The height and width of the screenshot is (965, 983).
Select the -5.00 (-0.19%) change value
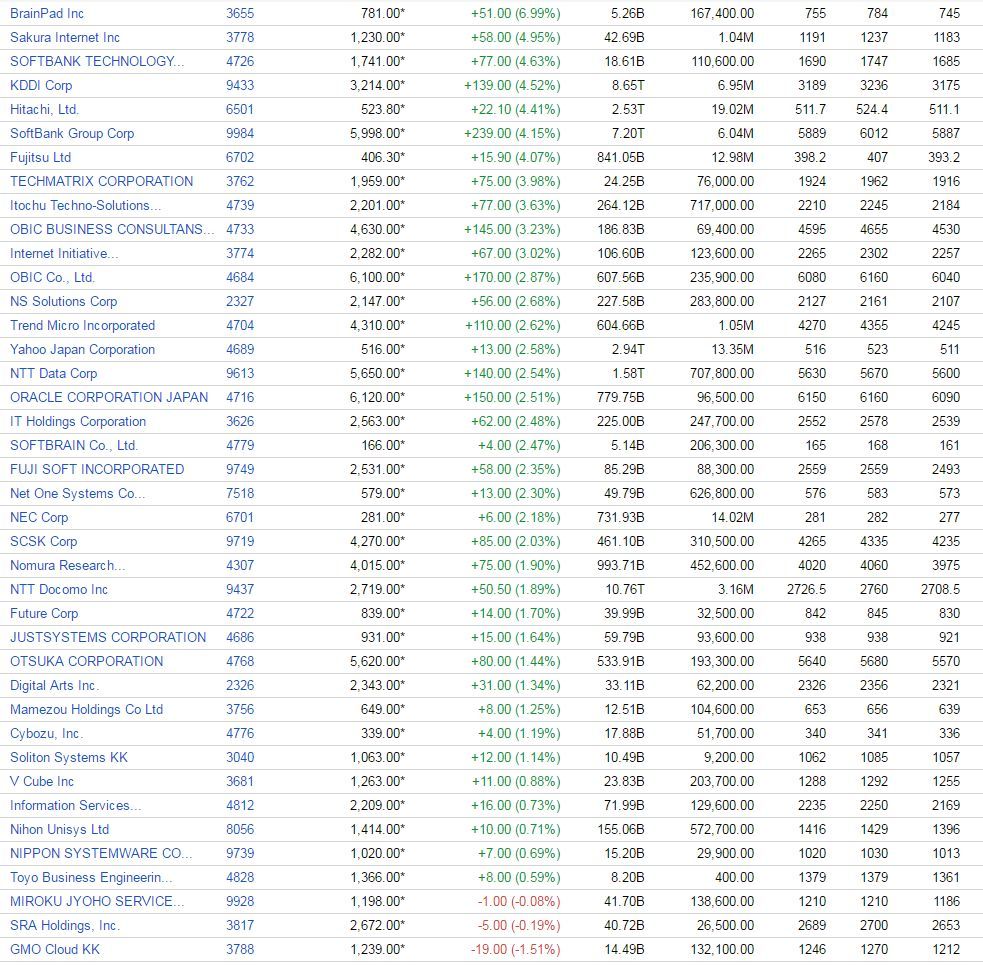click(x=518, y=925)
